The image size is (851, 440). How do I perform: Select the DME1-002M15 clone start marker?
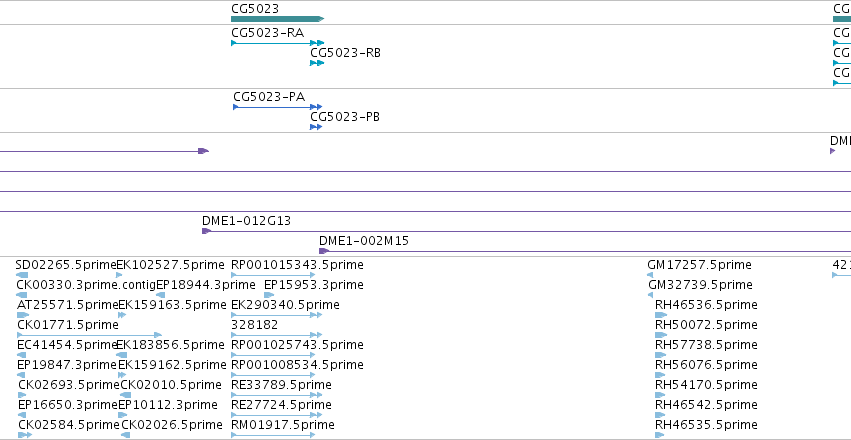(x=324, y=251)
